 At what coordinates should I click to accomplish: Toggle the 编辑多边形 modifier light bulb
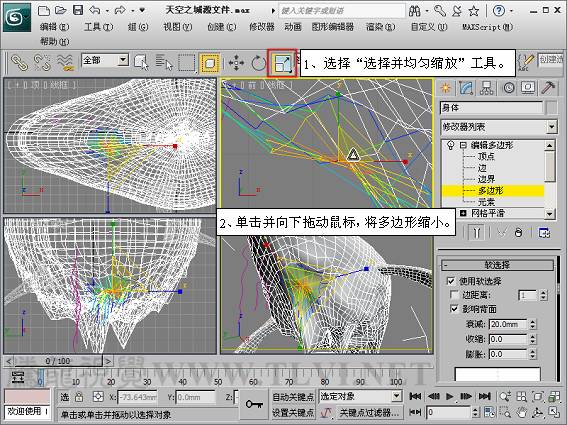click(451, 145)
